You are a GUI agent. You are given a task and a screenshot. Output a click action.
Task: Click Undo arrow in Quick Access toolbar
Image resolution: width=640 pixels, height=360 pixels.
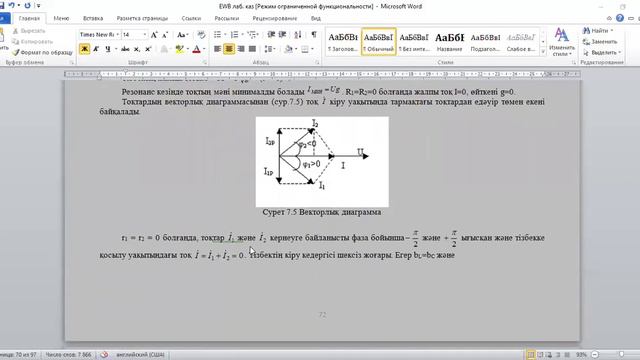pyautogui.click(x=12, y=6)
